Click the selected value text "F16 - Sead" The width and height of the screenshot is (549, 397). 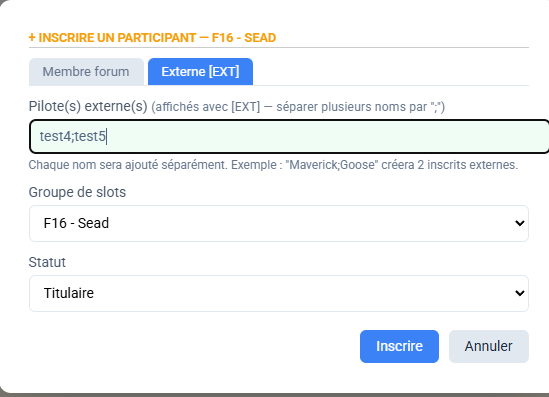tap(76, 223)
